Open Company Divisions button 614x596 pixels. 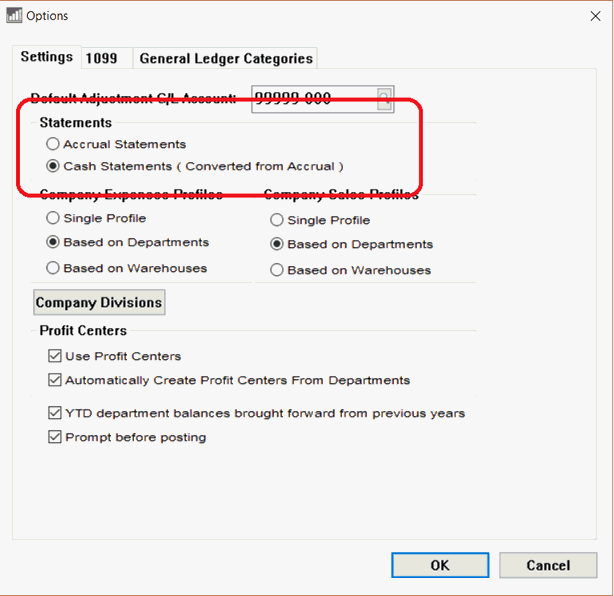pyautogui.click(x=99, y=302)
